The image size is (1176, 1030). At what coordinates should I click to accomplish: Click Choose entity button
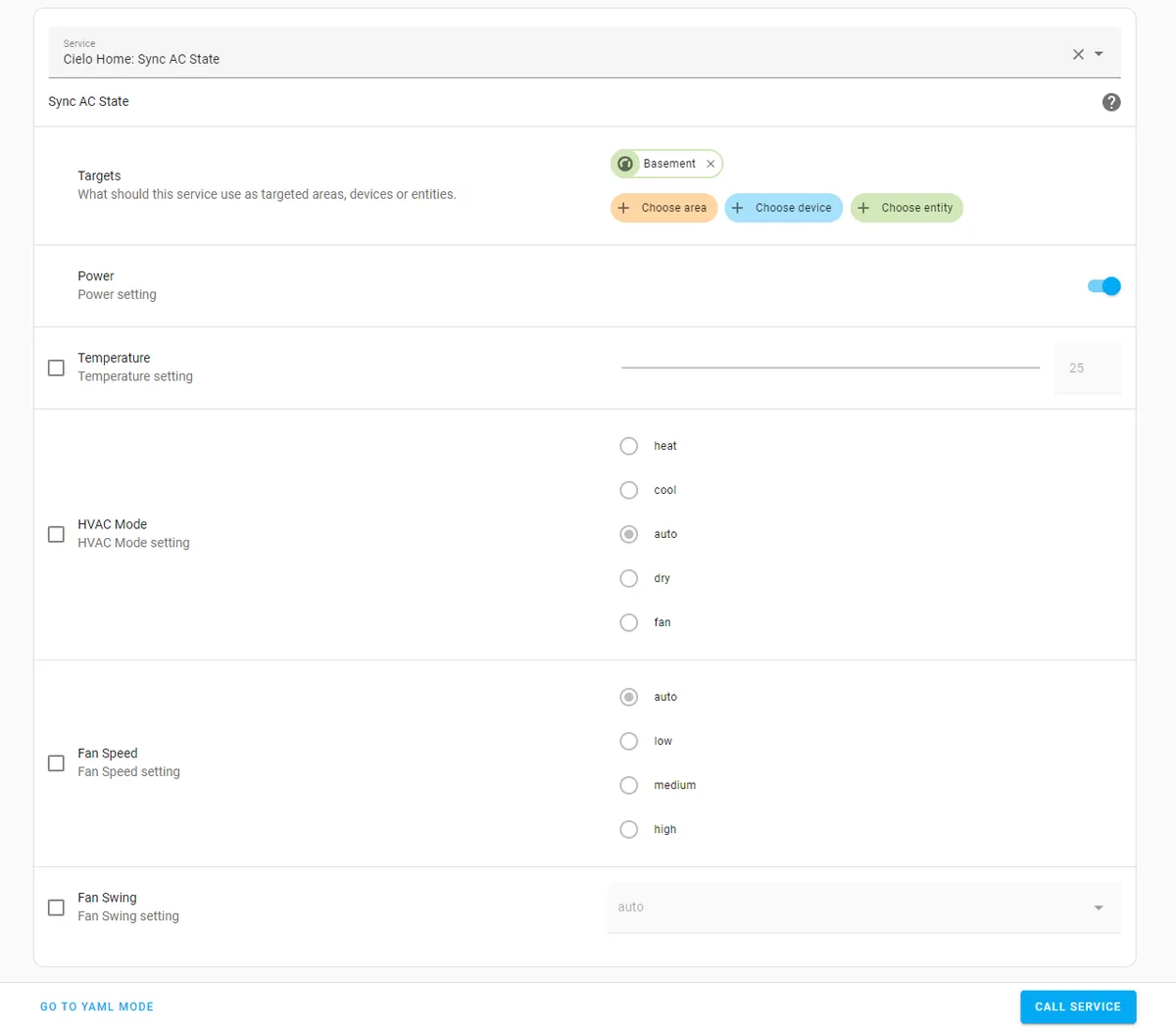coord(907,208)
